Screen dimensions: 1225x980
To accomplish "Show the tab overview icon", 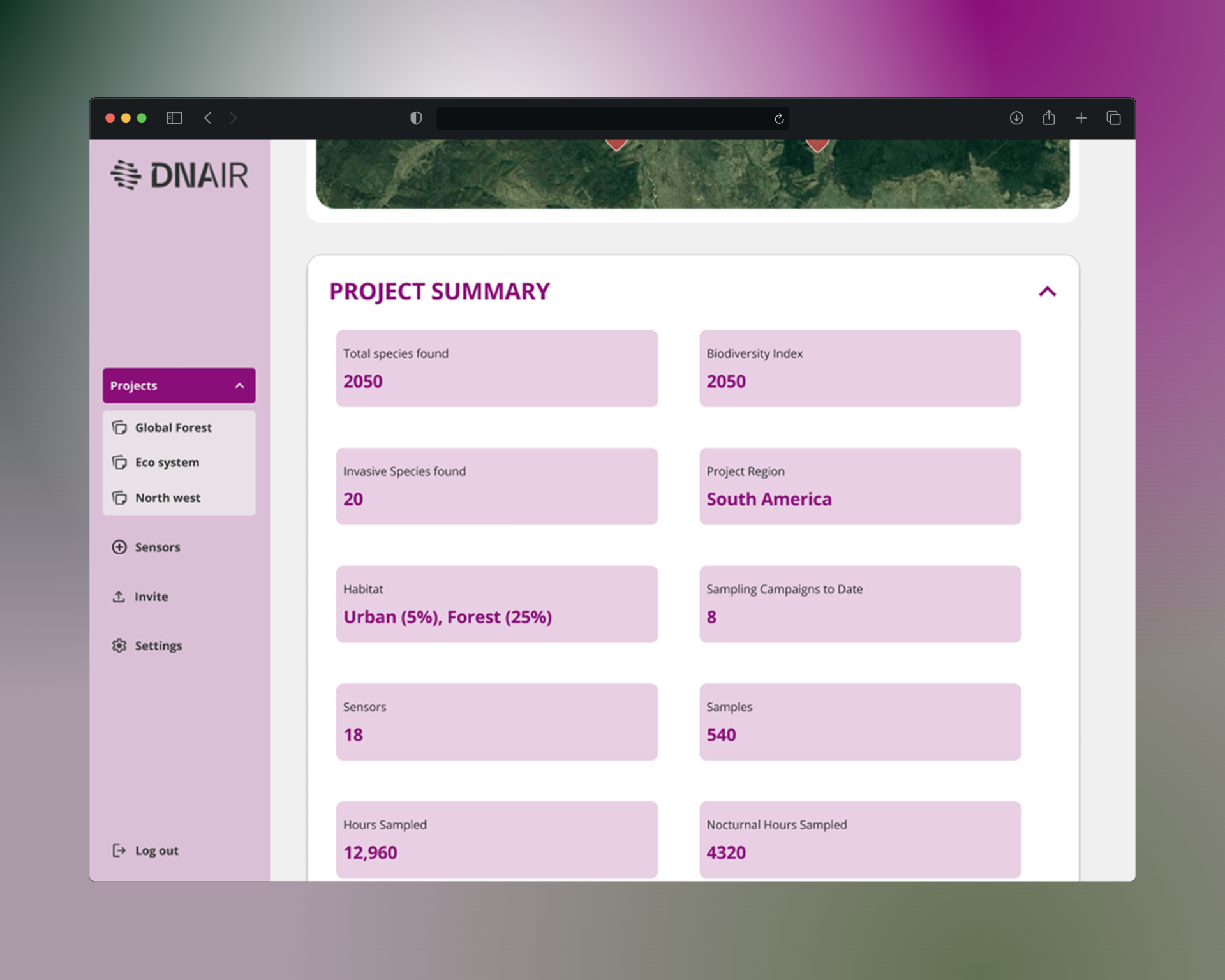I will click(x=1113, y=118).
